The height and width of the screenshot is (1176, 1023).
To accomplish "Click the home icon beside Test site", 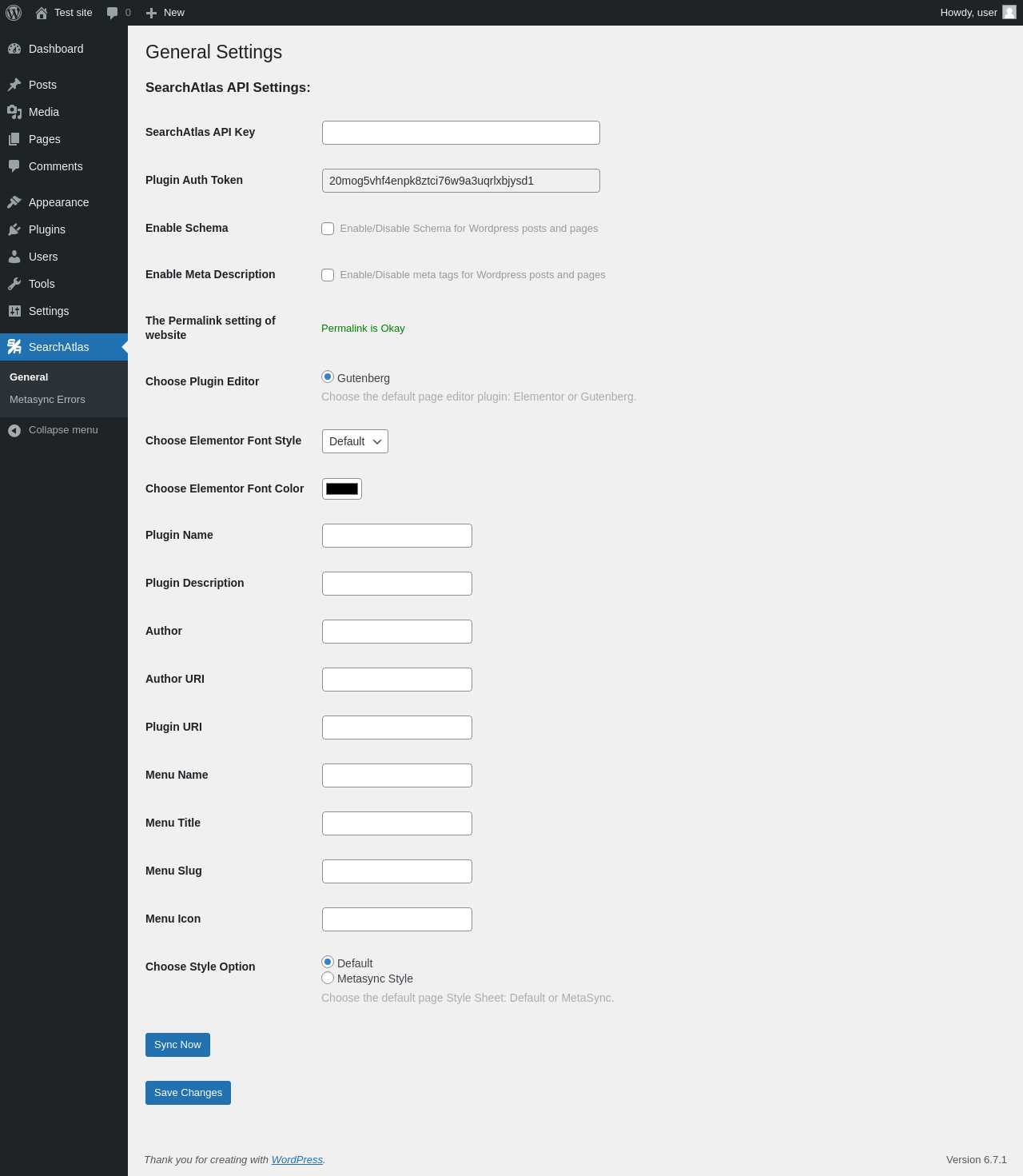I will pos(42,13).
